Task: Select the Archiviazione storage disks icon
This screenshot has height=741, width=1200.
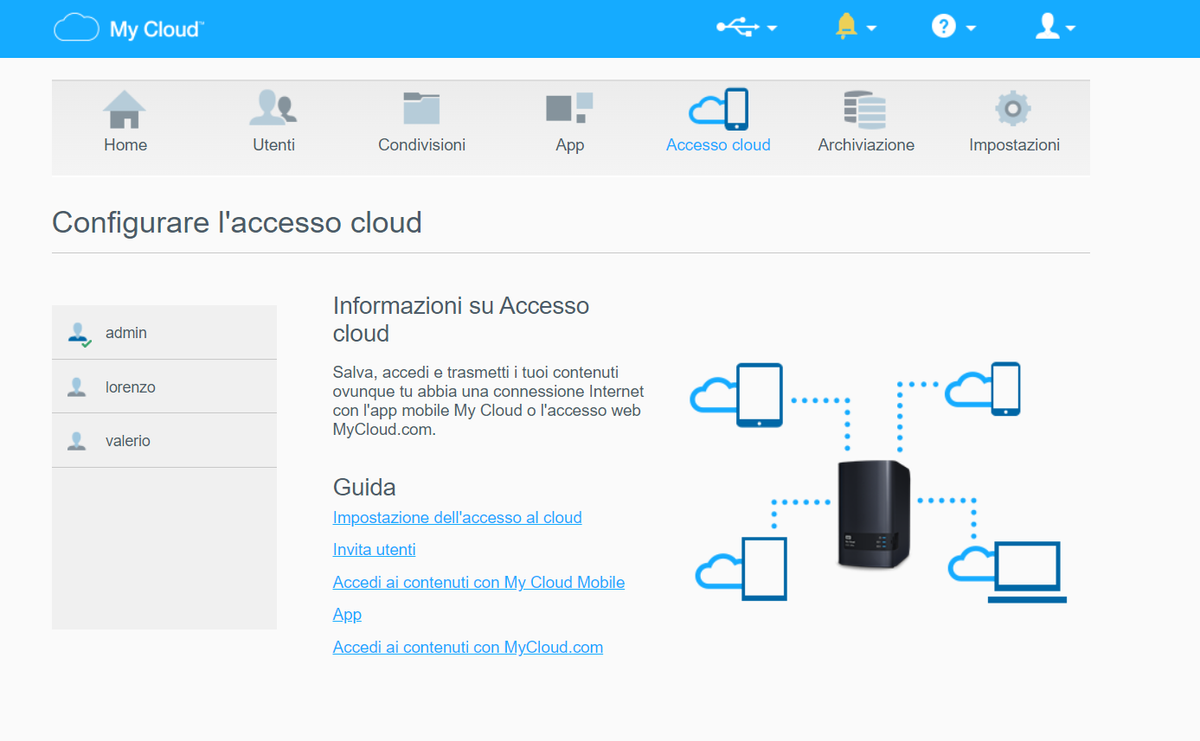Action: (x=866, y=109)
